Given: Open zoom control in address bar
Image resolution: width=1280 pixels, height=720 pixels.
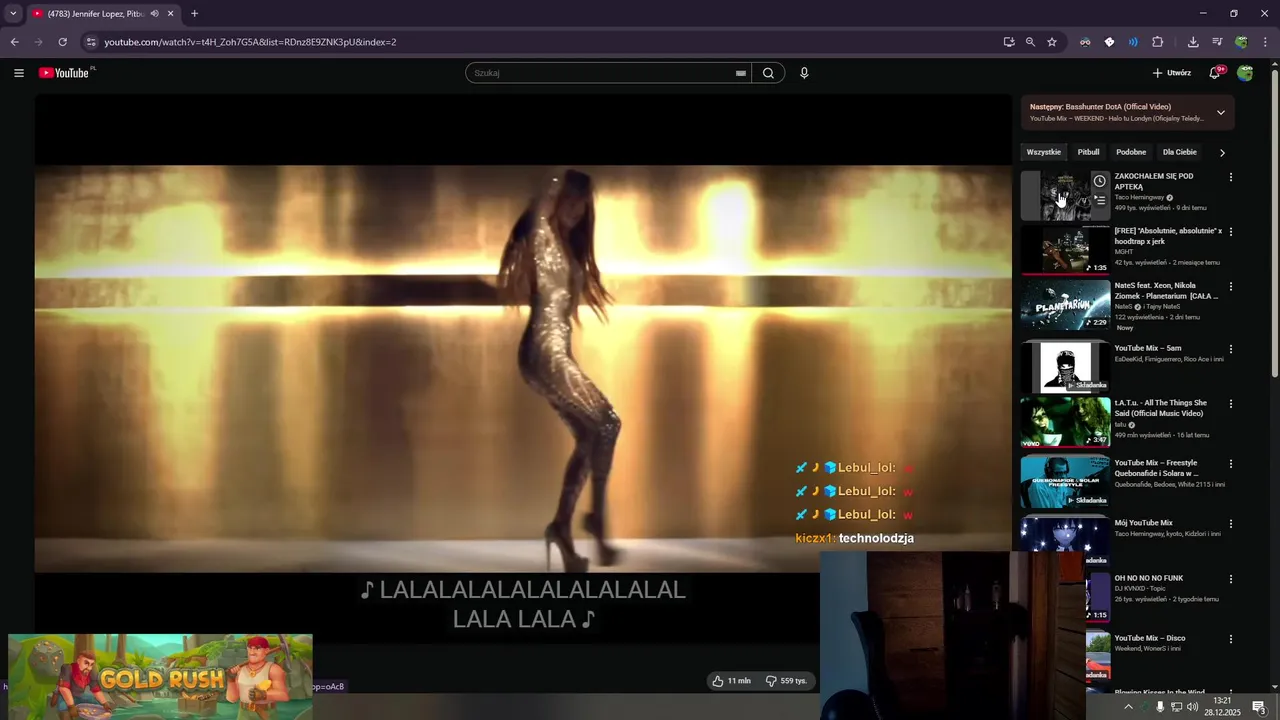Looking at the screenshot, I should pos(1030,42).
